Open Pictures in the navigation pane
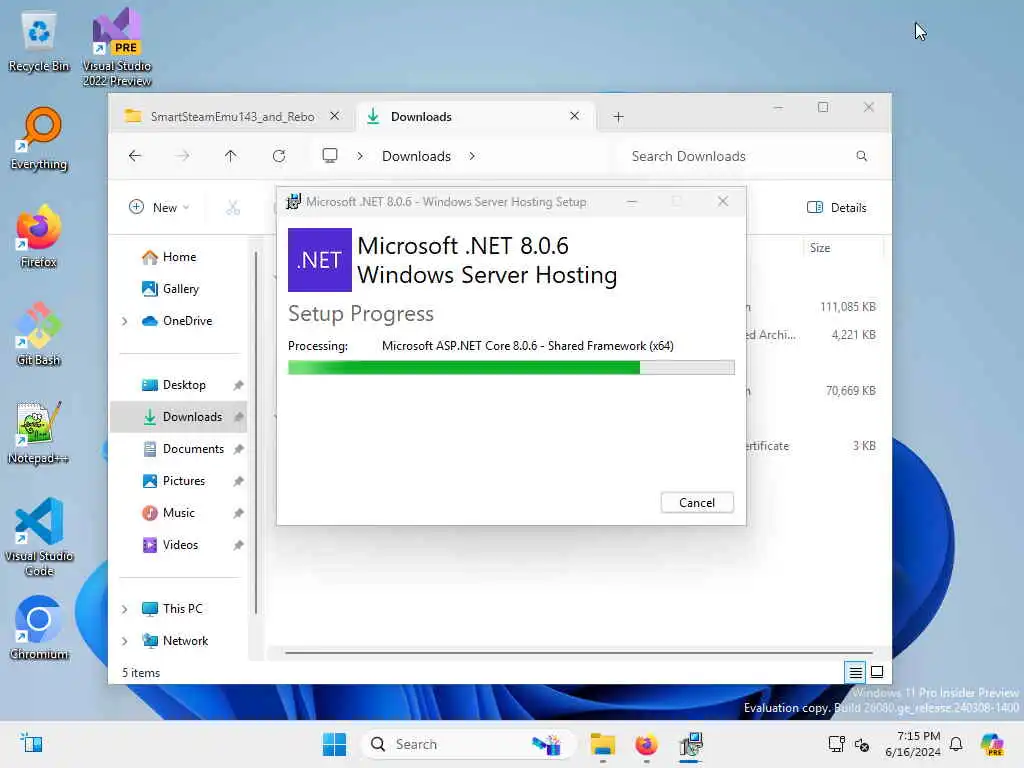This screenshot has width=1024, height=768. coord(179,481)
